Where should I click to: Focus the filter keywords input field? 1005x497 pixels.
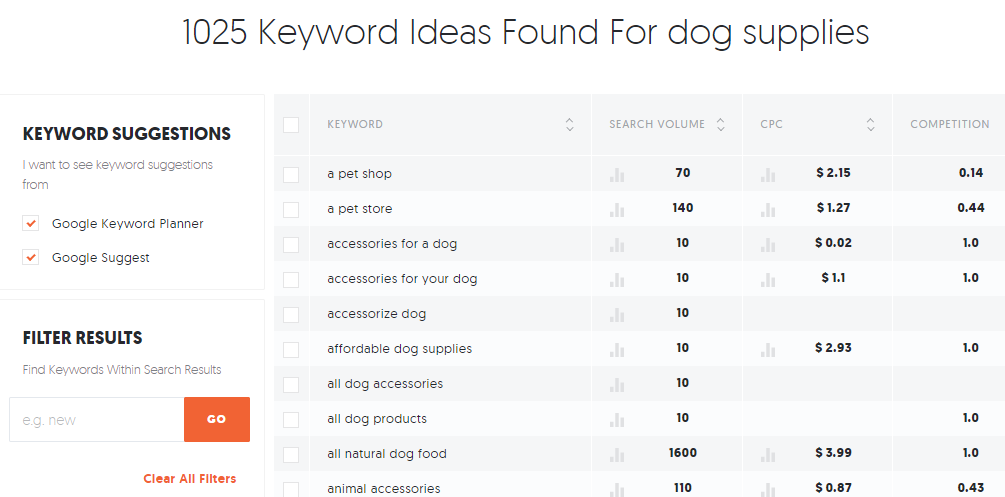click(x=97, y=419)
